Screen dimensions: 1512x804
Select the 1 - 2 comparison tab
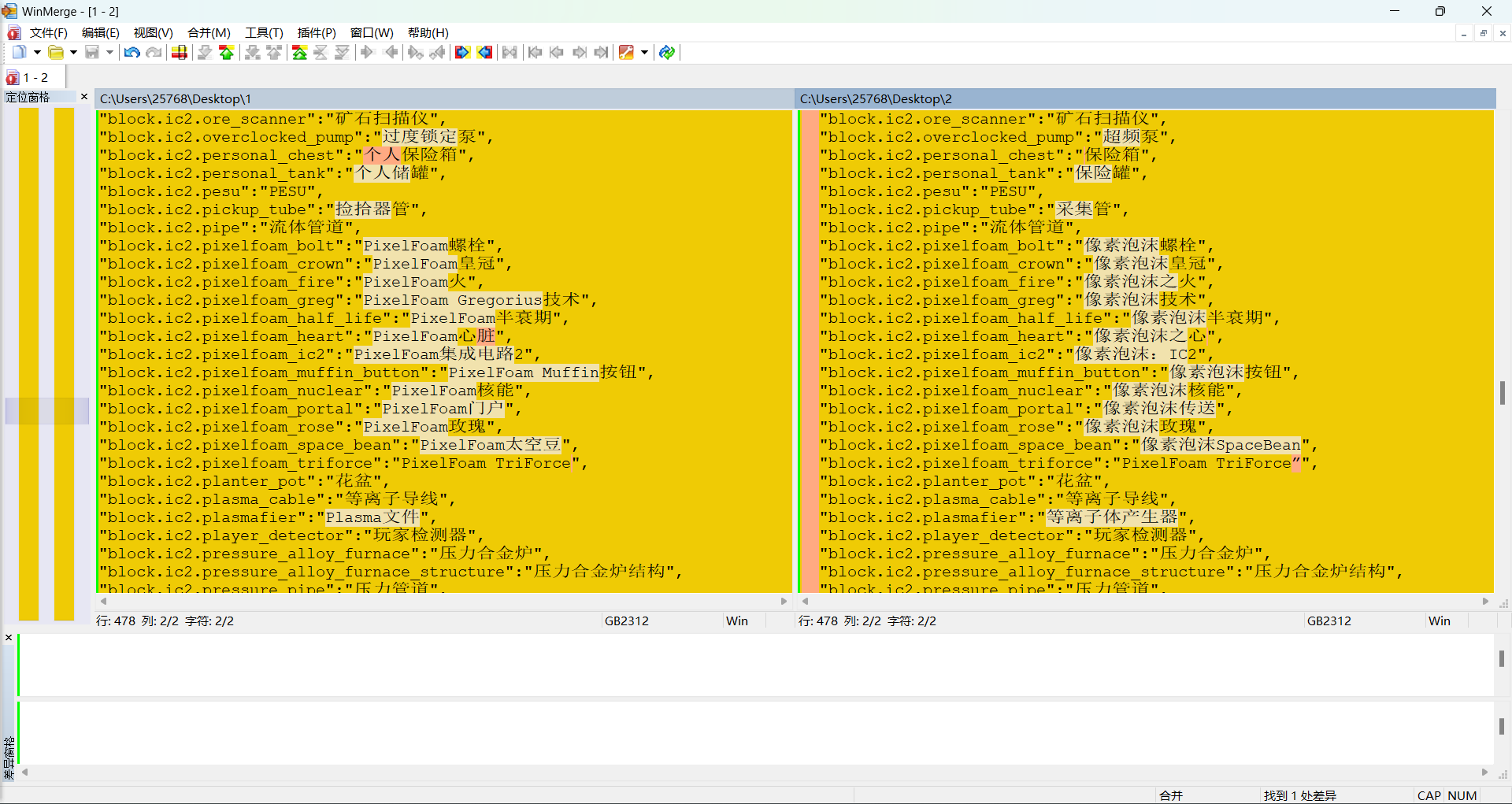[x=31, y=77]
